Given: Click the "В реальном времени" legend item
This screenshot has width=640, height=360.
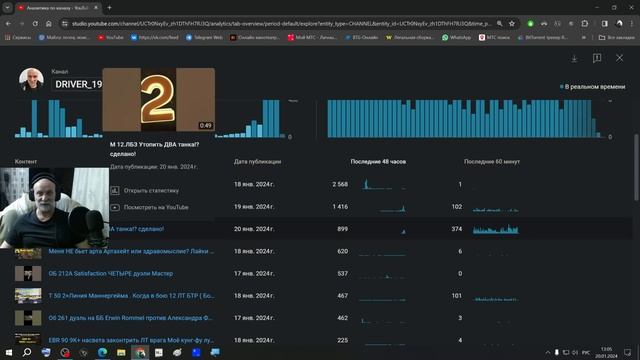Looking at the screenshot, I should (x=592, y=87).
